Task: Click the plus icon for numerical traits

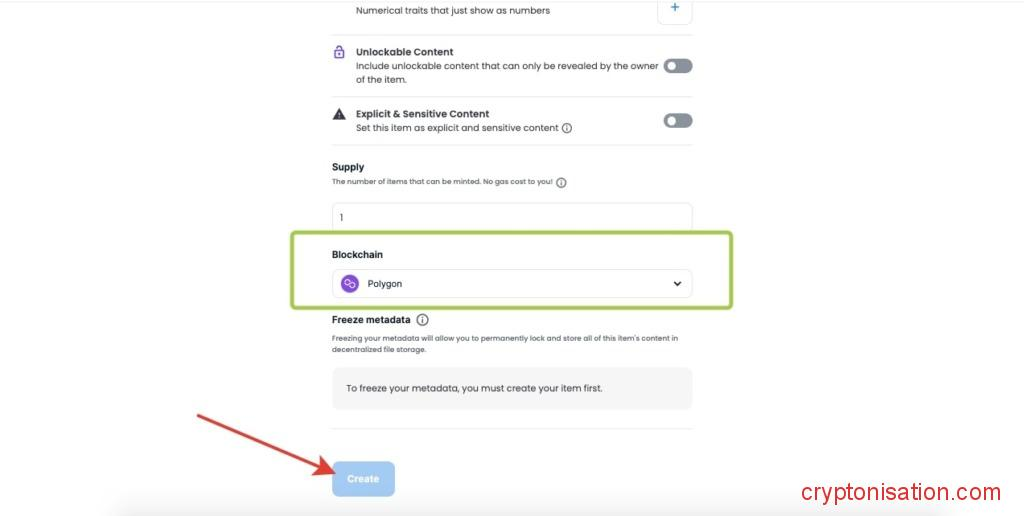Action: point(675,8)
